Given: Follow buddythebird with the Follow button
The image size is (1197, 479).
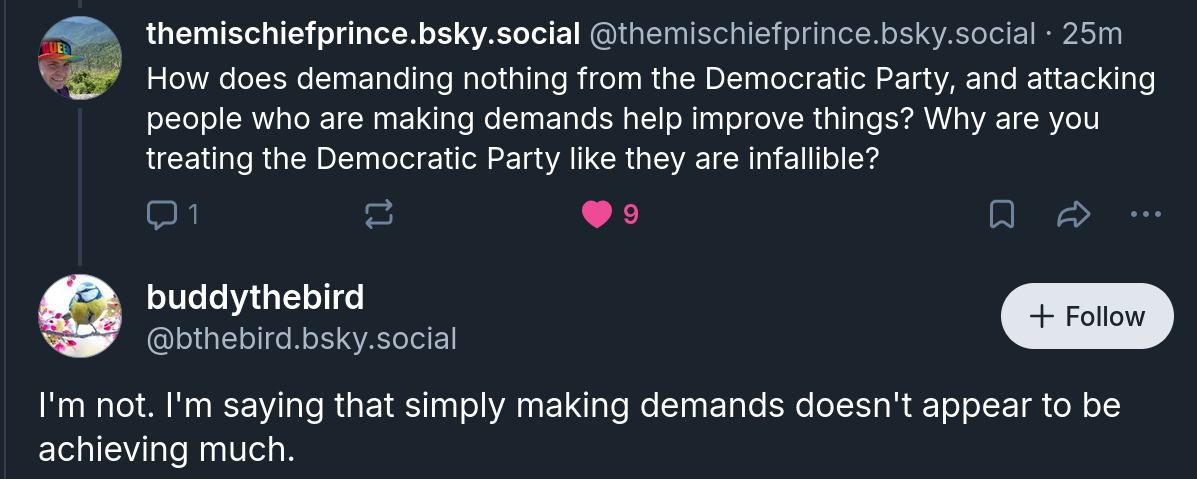Looking at the screenshot, I should click(x=1087, y=316).
